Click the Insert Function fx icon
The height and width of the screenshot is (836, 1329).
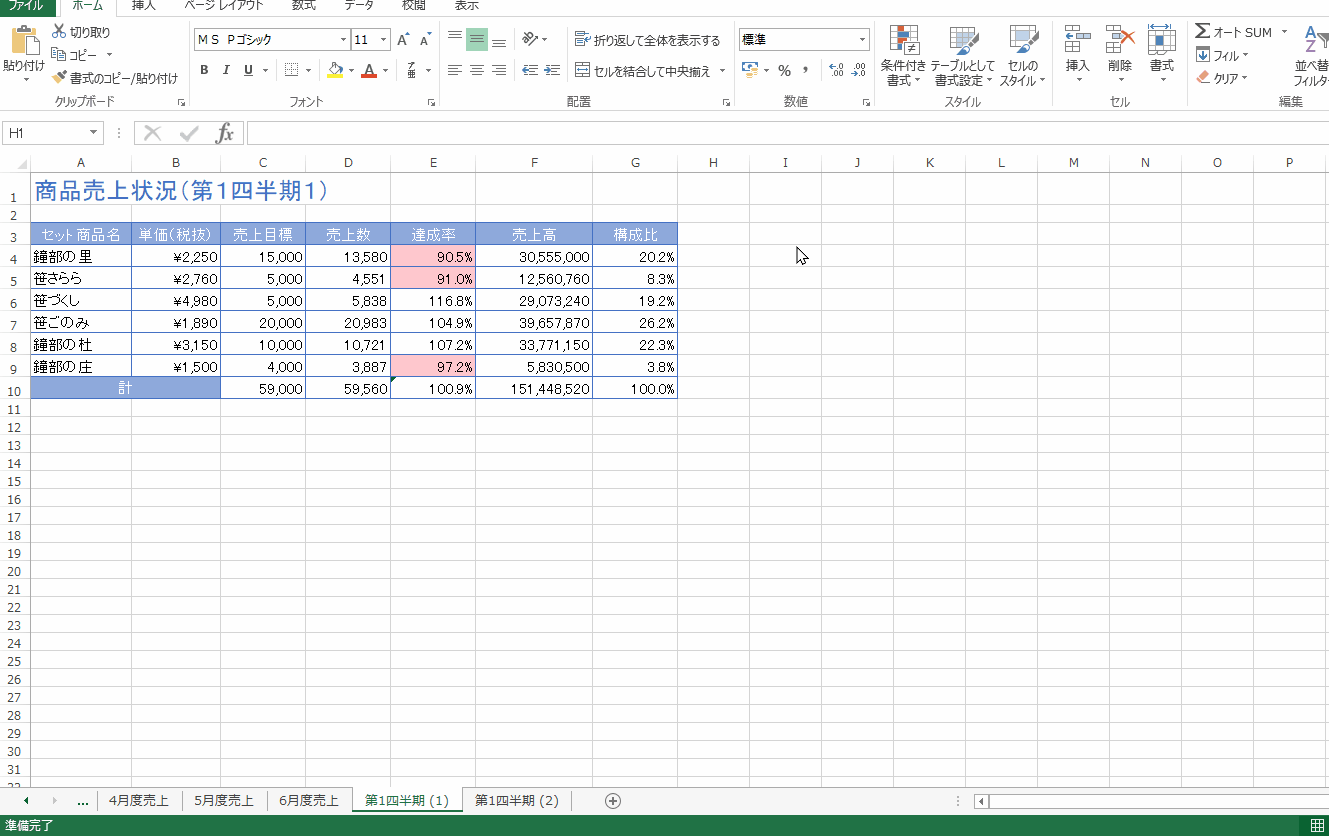click(226, 133)
